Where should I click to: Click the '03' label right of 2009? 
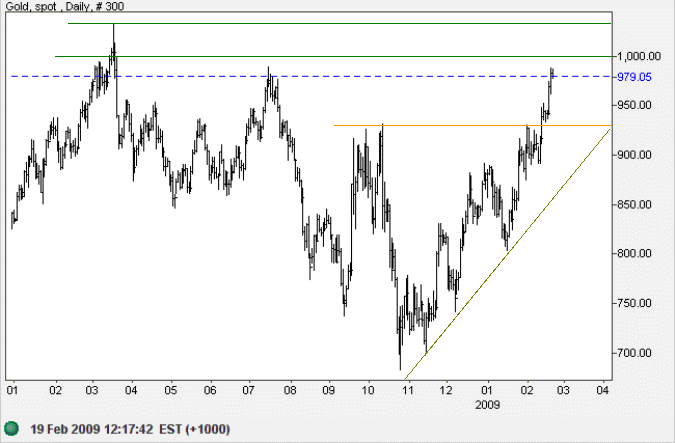pos(563,390)
